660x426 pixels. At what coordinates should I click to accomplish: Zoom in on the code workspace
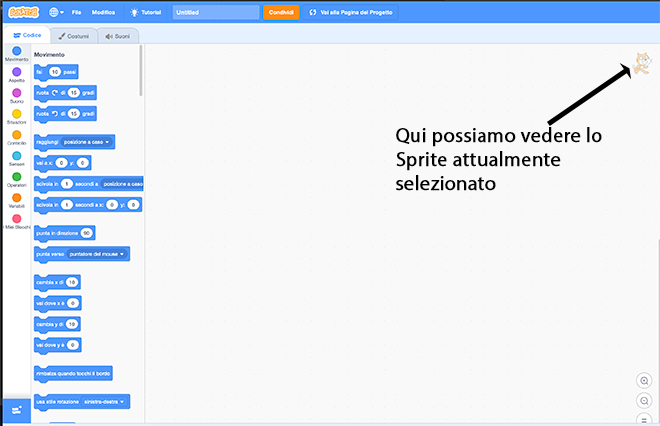[x=643, y=380]
